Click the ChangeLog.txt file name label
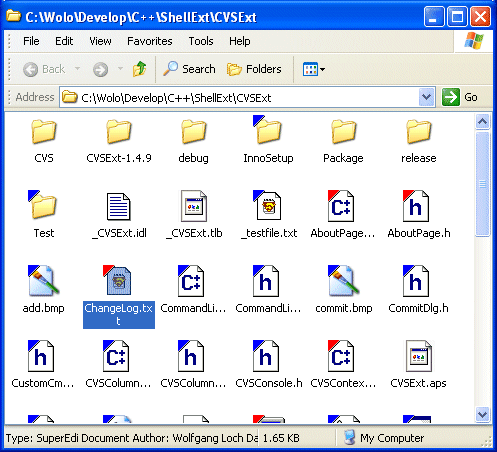497x452 pixels. coord(118,314)
